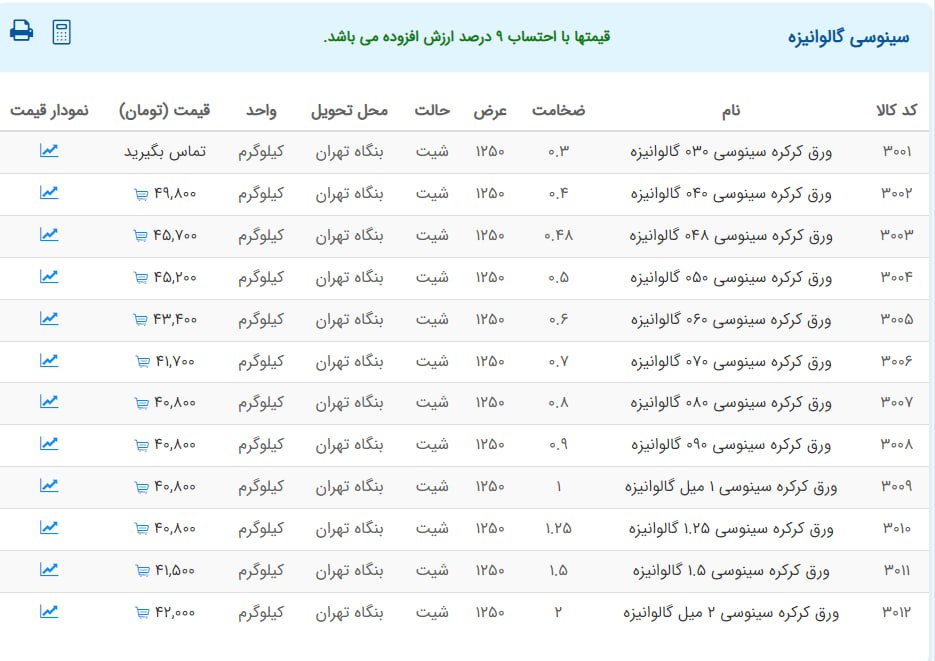Click the 'نمودار قیمت' column header
Viewport: 935px width, 661px height.
(x=49, y=110)
